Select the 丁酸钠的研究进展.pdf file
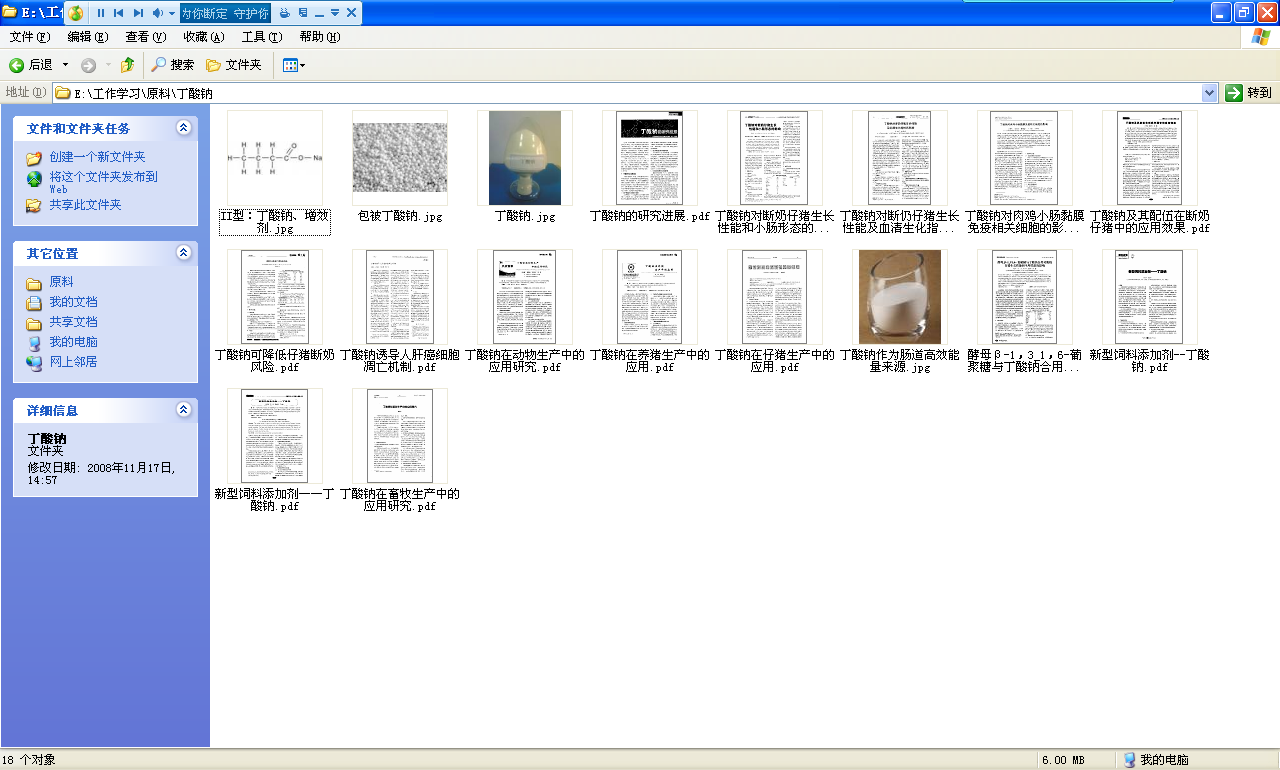This screenshot has height=770, width=1280. click(x=649, y=157)
